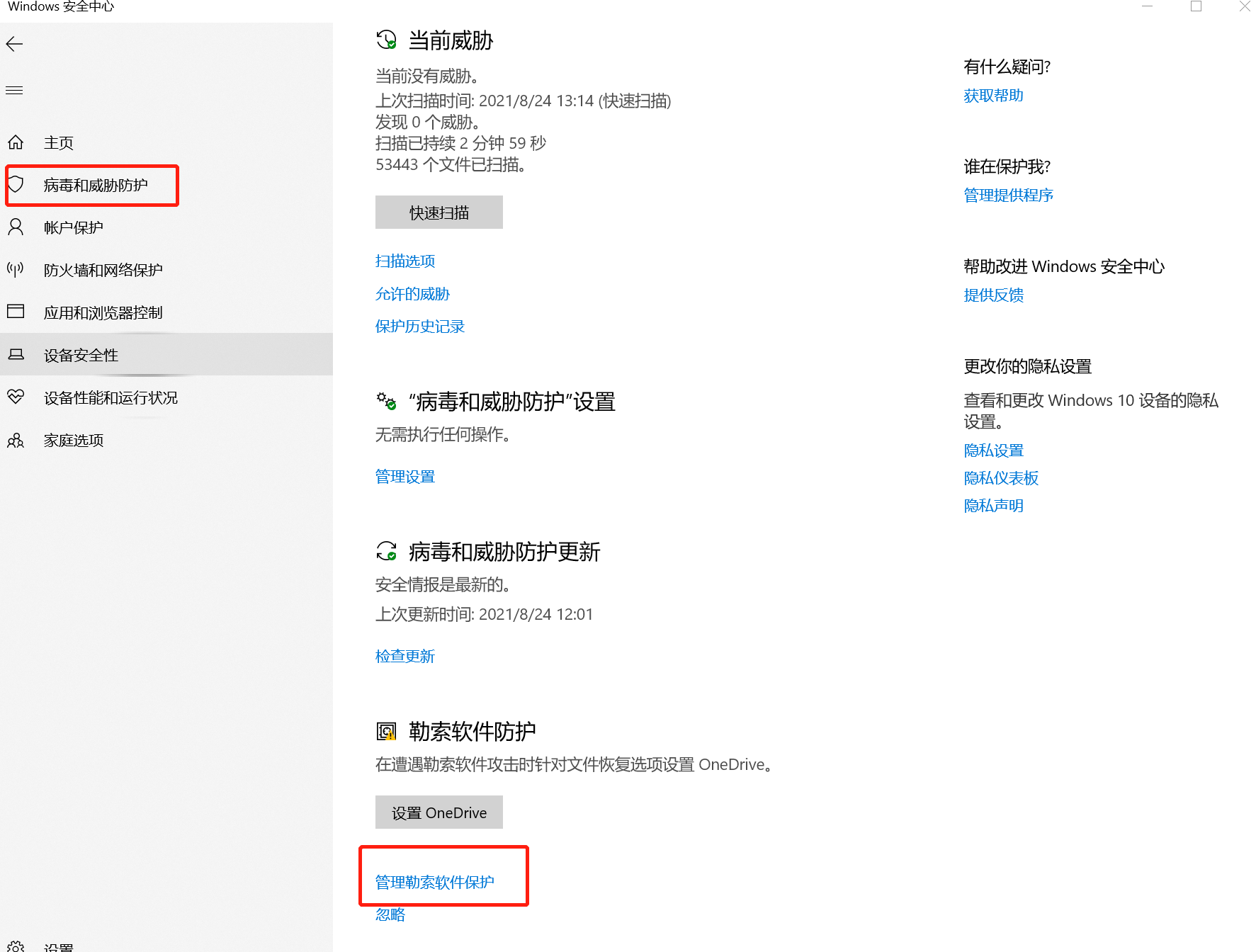The width and height of the screenshot is (1256, 952).
Task: Click the family options people icon
Action: (x=16, y=440)
